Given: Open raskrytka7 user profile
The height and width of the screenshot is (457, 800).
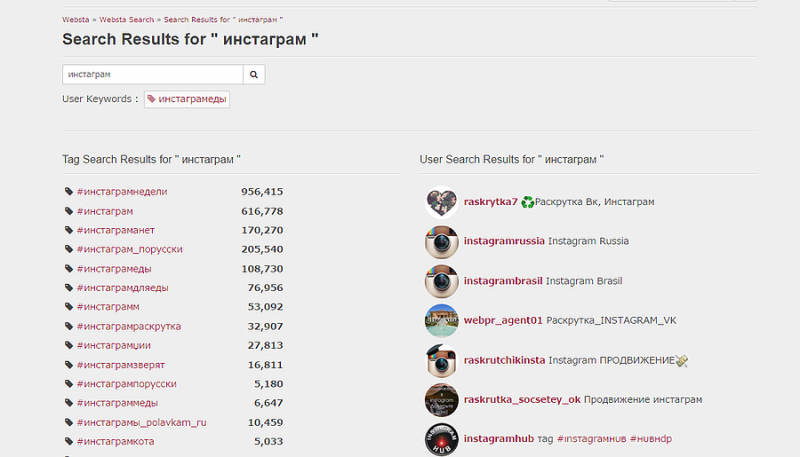Looking at the screenshot, I should point(491,202).
